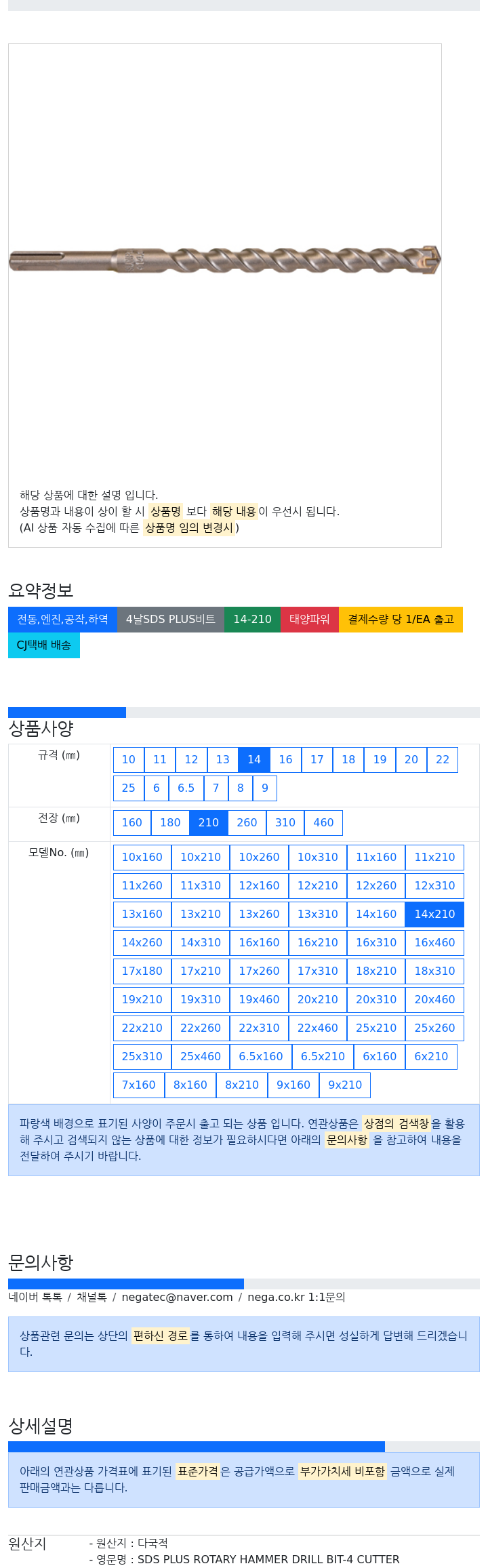The height and width of the screenshot is (1568, 488).
Task: Click the 14-210 green tag
Action: click(252, 620)
